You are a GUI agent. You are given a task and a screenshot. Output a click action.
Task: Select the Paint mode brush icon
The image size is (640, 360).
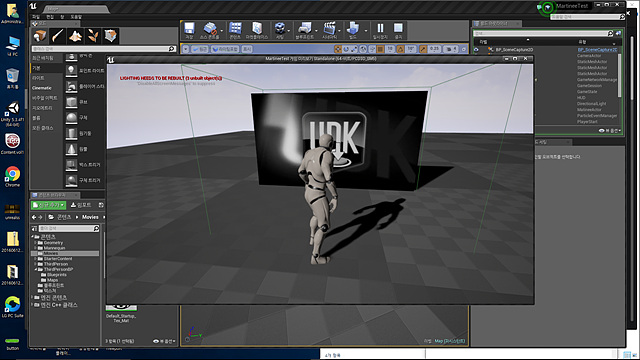(x=58, y=36)
